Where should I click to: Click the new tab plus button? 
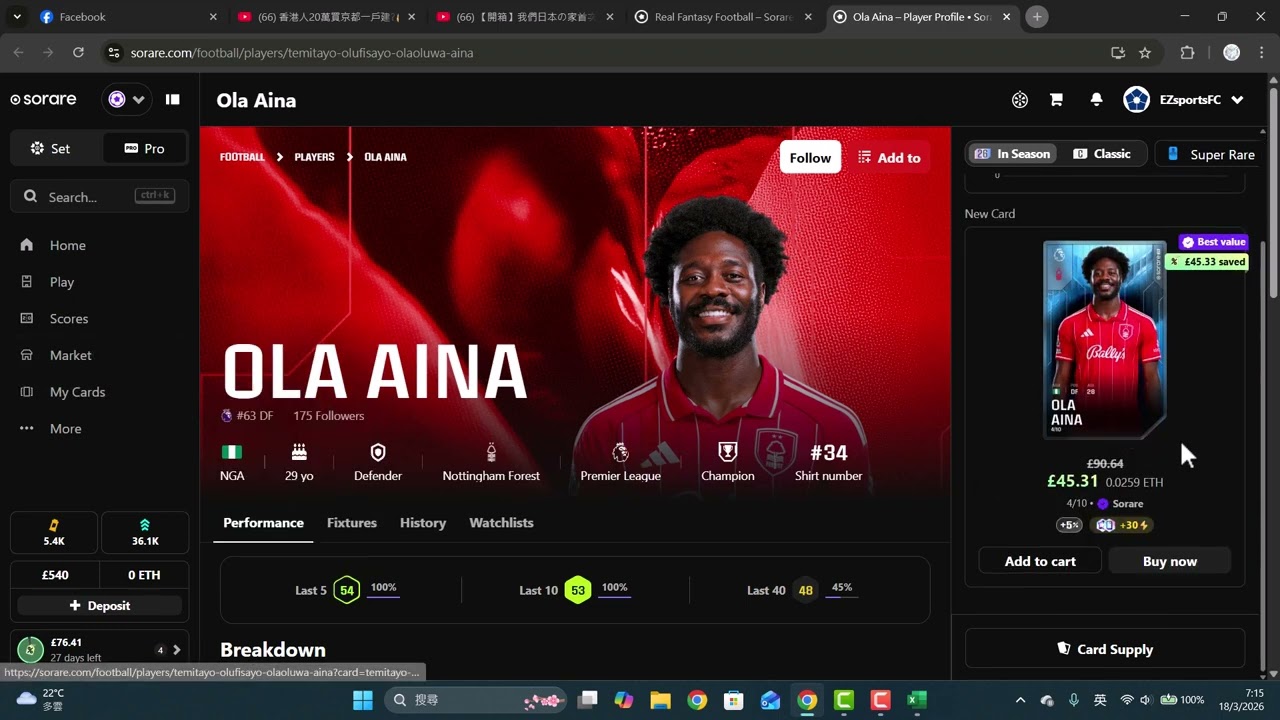(x=1037, y=17)
